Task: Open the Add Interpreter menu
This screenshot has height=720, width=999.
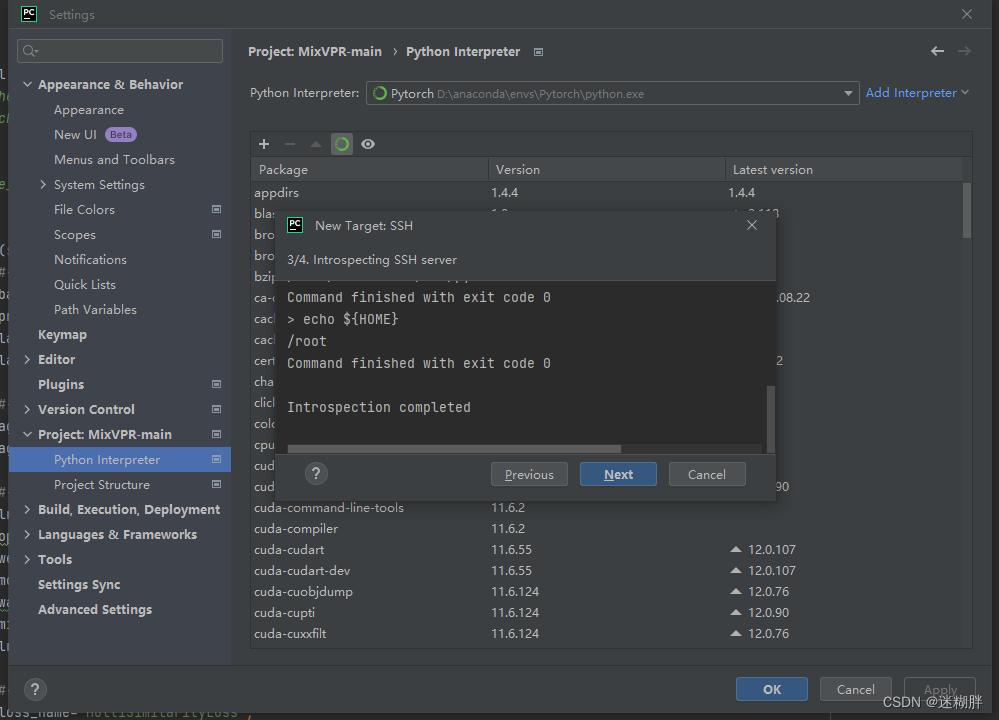Action: [x=917, y=93]
